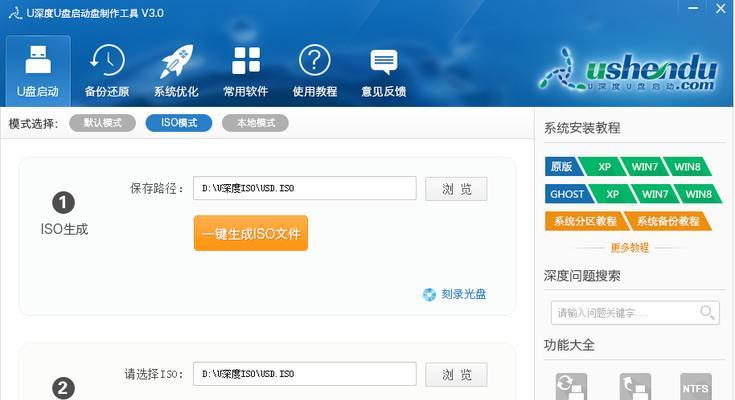The height and width of the screenshot is (400, 735).
Task: Open the 常用软件 section
Action: [246, 71]
